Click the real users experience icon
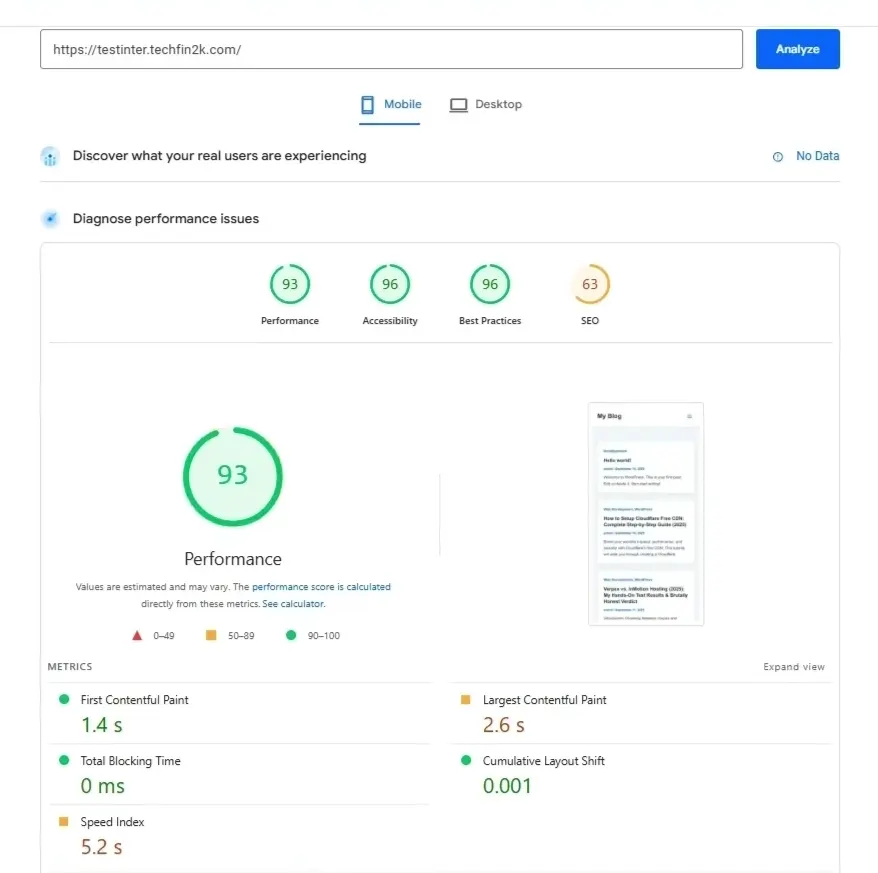The width and height of the screenshot is (878, 873). coord(50,156)
